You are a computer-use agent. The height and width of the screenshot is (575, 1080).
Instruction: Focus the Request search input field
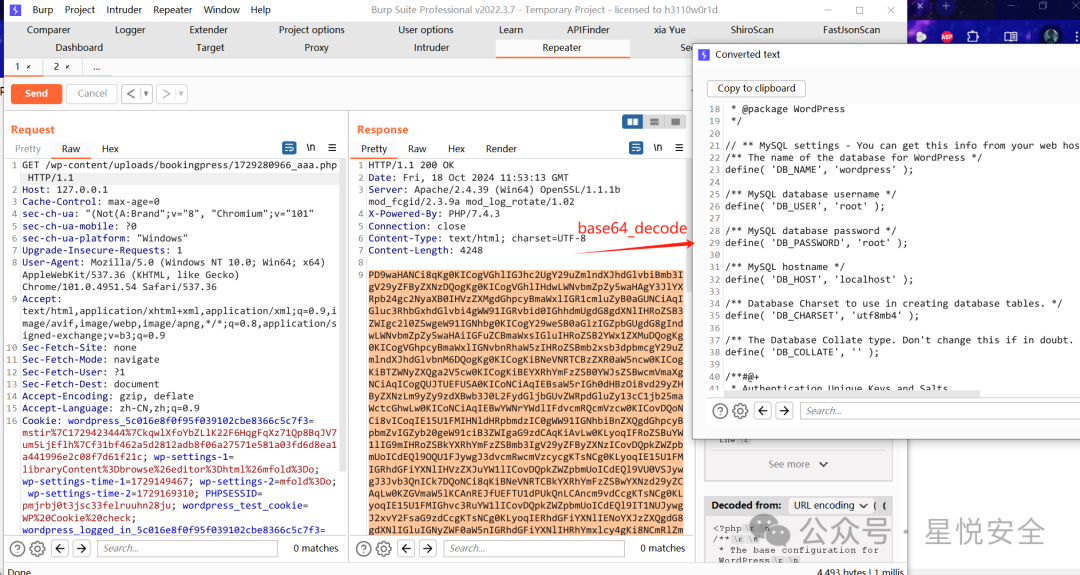click(x=187, y=548)
